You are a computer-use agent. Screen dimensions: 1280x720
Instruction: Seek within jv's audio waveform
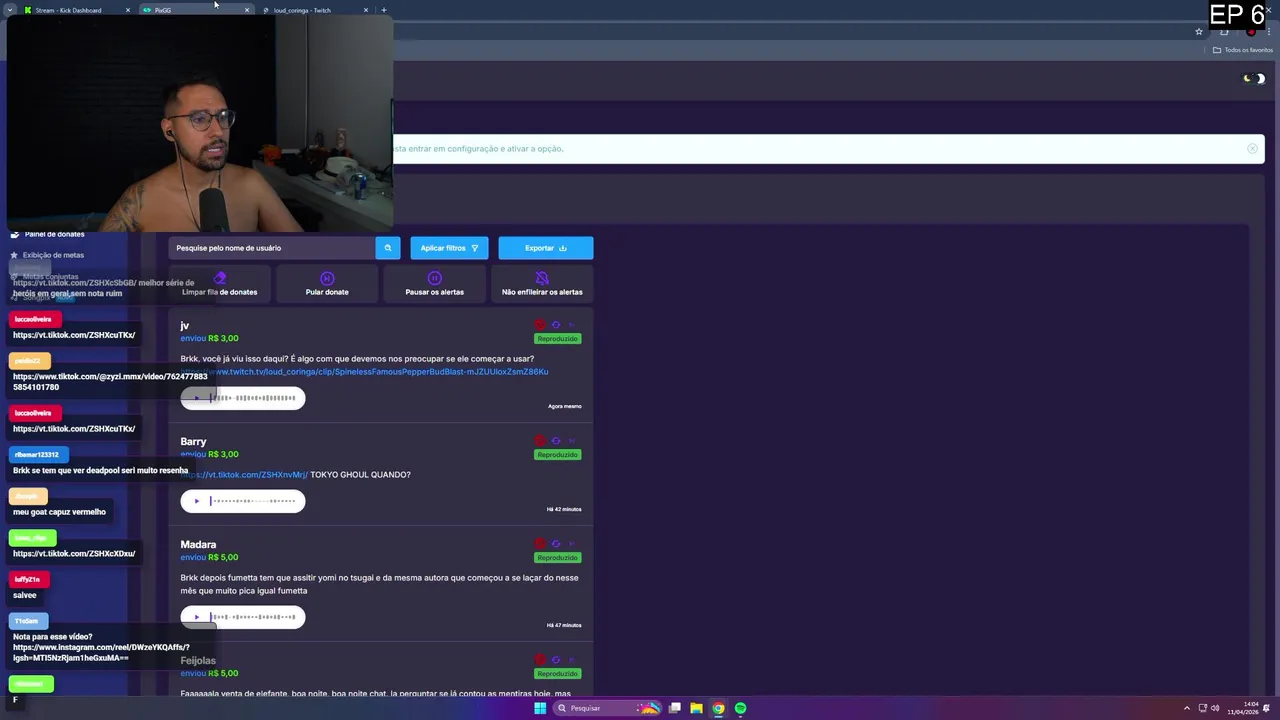pyautogui.click(x=253, y=398)
